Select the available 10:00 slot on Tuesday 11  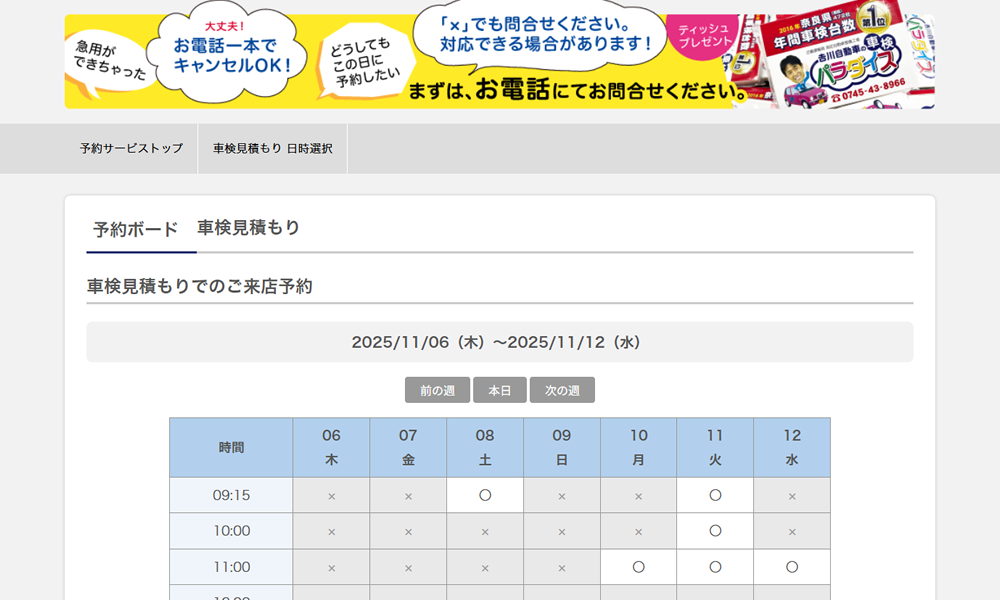715,531
